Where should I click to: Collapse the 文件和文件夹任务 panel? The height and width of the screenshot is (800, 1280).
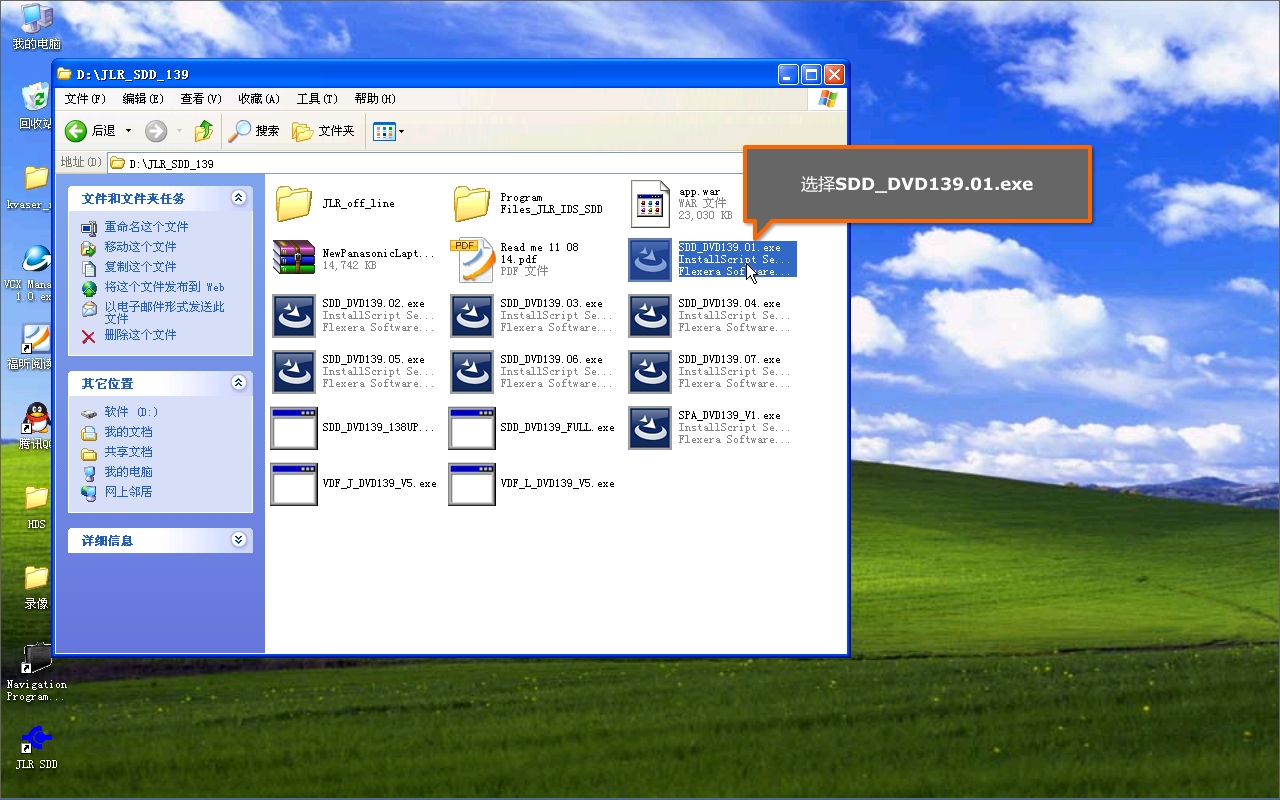tap(238, 198)
